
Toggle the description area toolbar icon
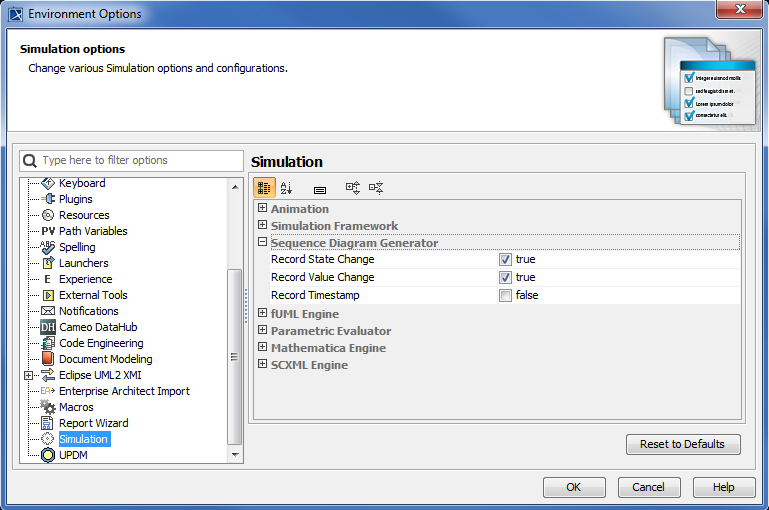point(320,190)
